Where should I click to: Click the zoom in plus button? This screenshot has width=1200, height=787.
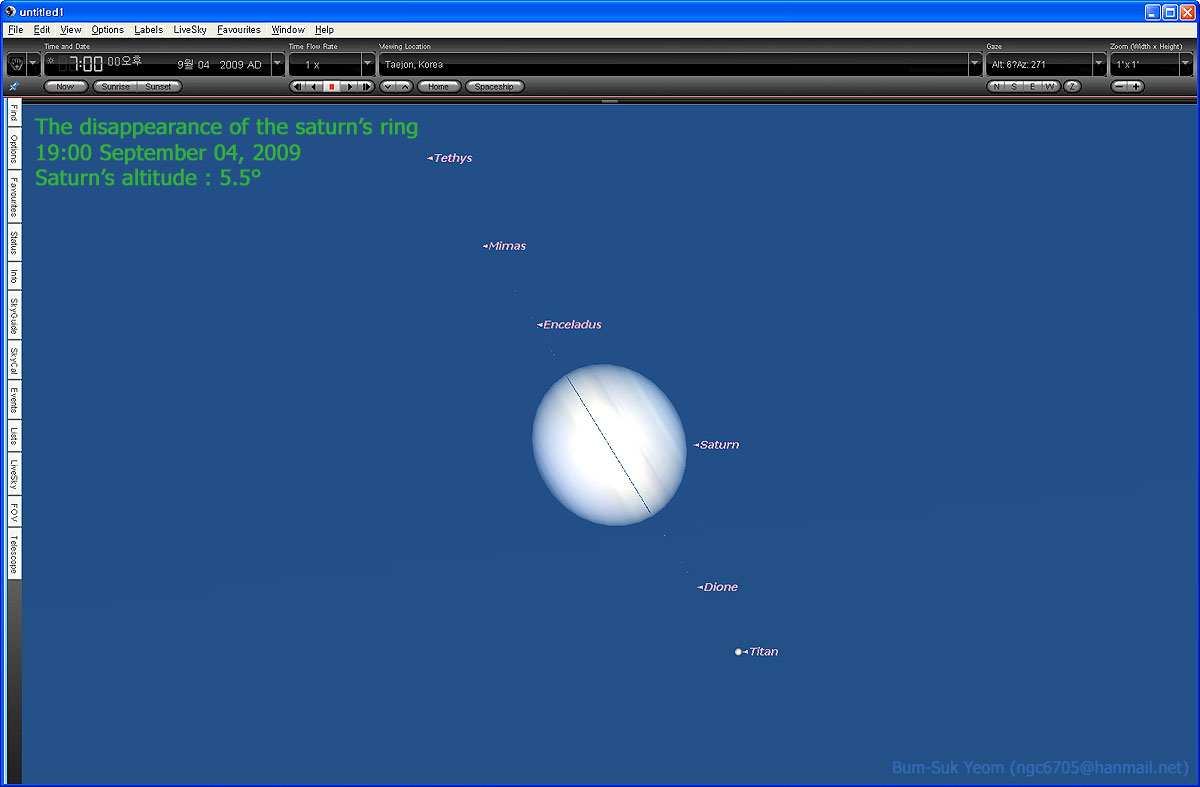point(1137,87)
